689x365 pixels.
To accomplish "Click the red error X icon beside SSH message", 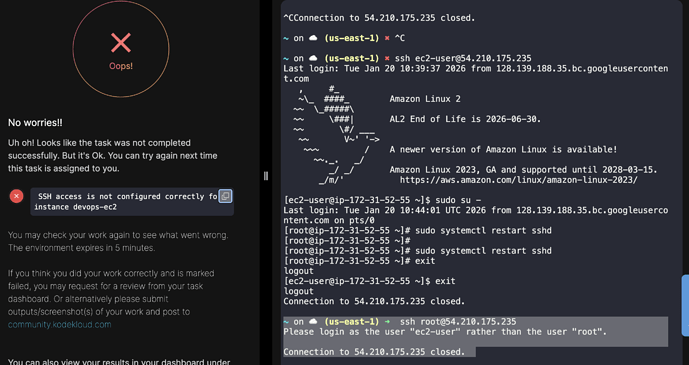I will tap(17, 196).
